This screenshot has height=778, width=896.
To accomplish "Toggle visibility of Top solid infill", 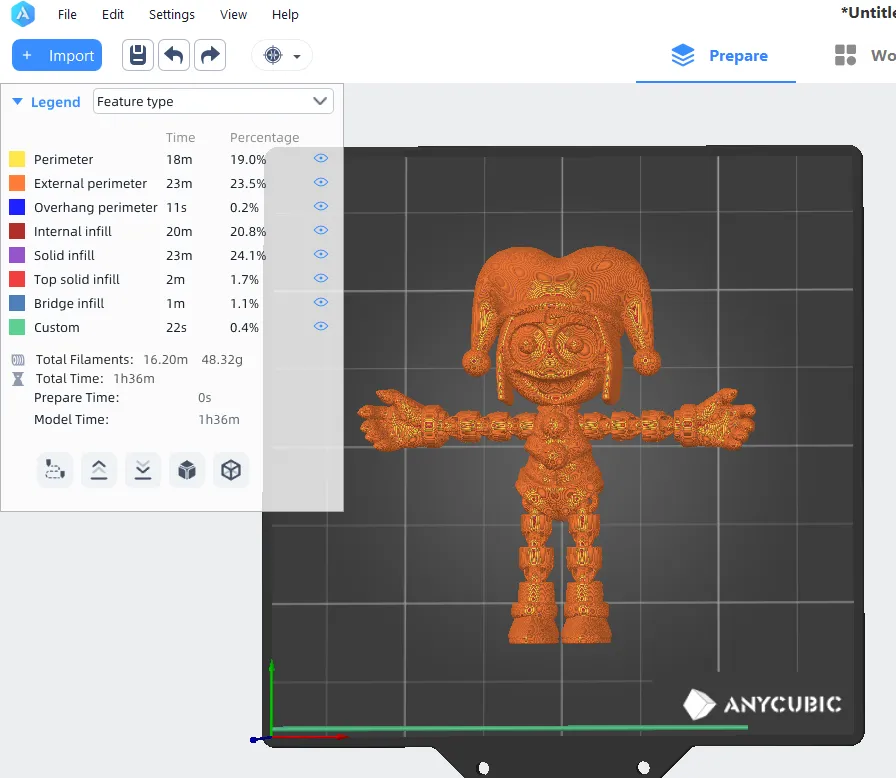I will [x=321, y=278].
